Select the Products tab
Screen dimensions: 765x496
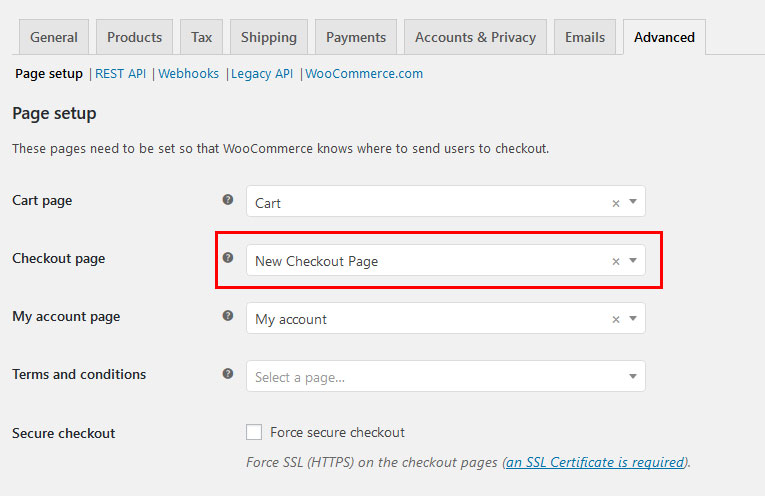click(134, 37)
